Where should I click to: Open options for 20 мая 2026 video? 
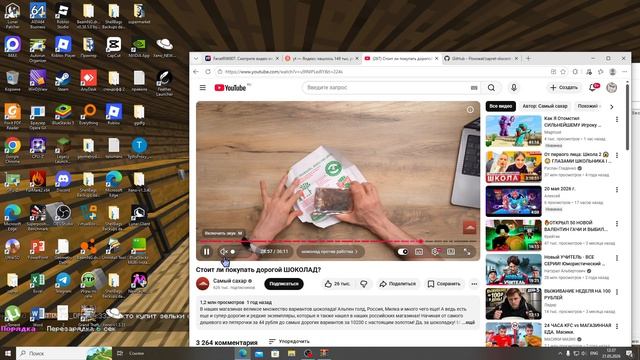[617, 190]
